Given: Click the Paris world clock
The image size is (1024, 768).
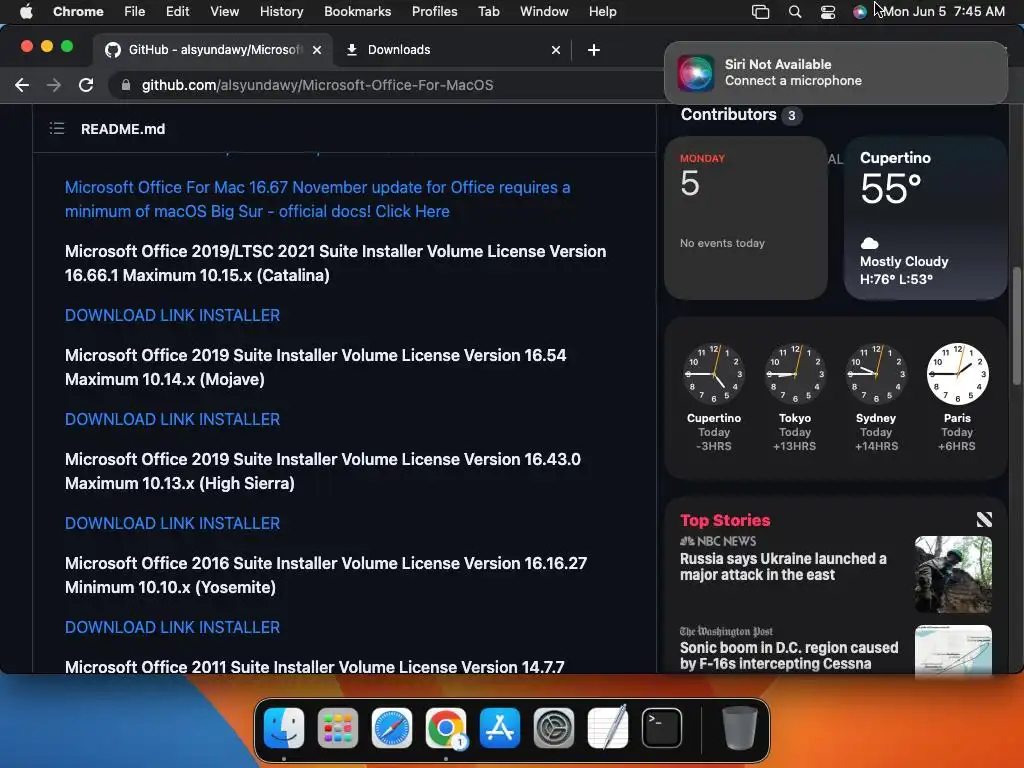Looking at the screenshot, I should [x=957, y=374].
